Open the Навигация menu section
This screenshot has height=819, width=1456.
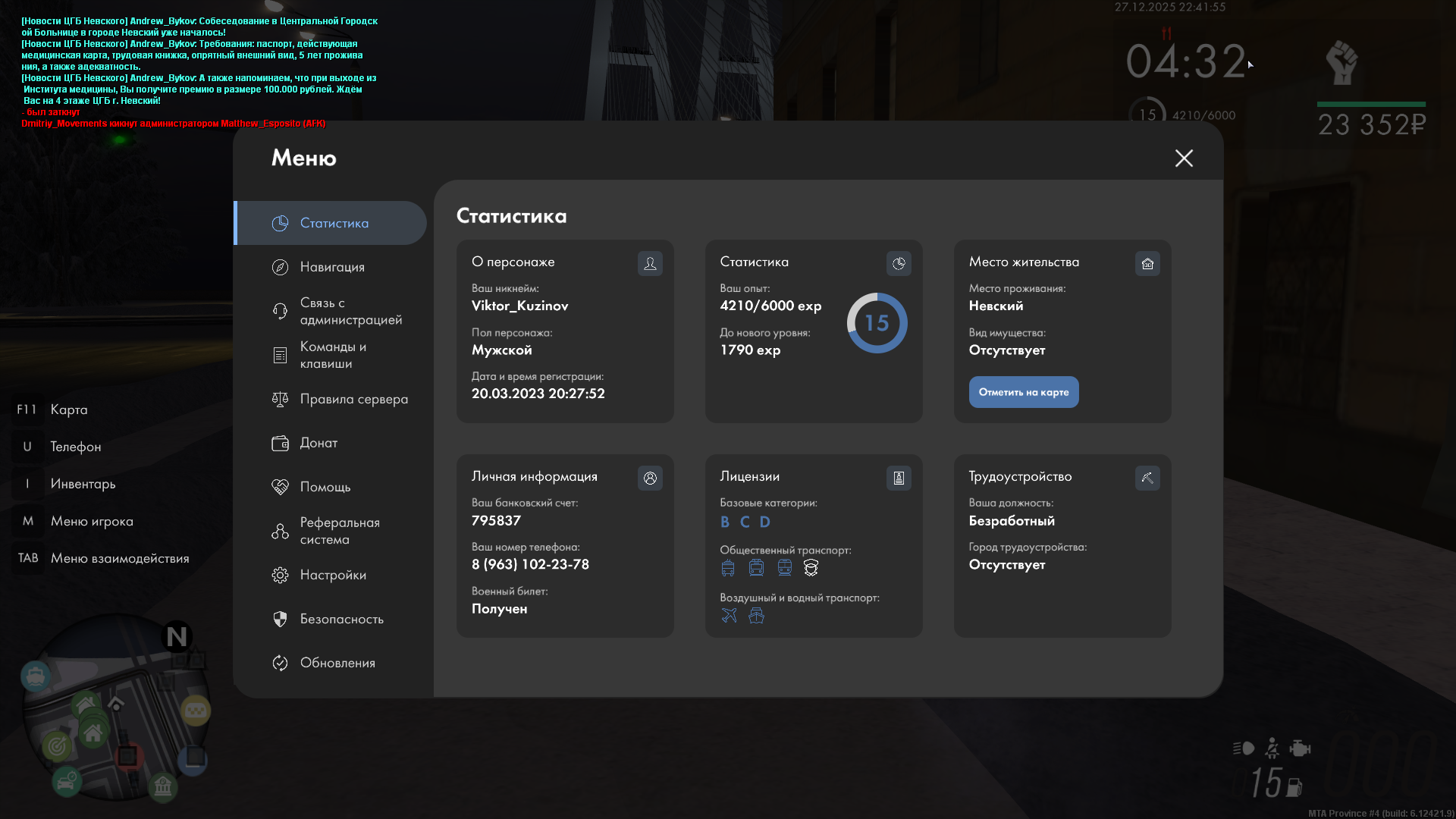pyautogui.click(x=332, y=267)
